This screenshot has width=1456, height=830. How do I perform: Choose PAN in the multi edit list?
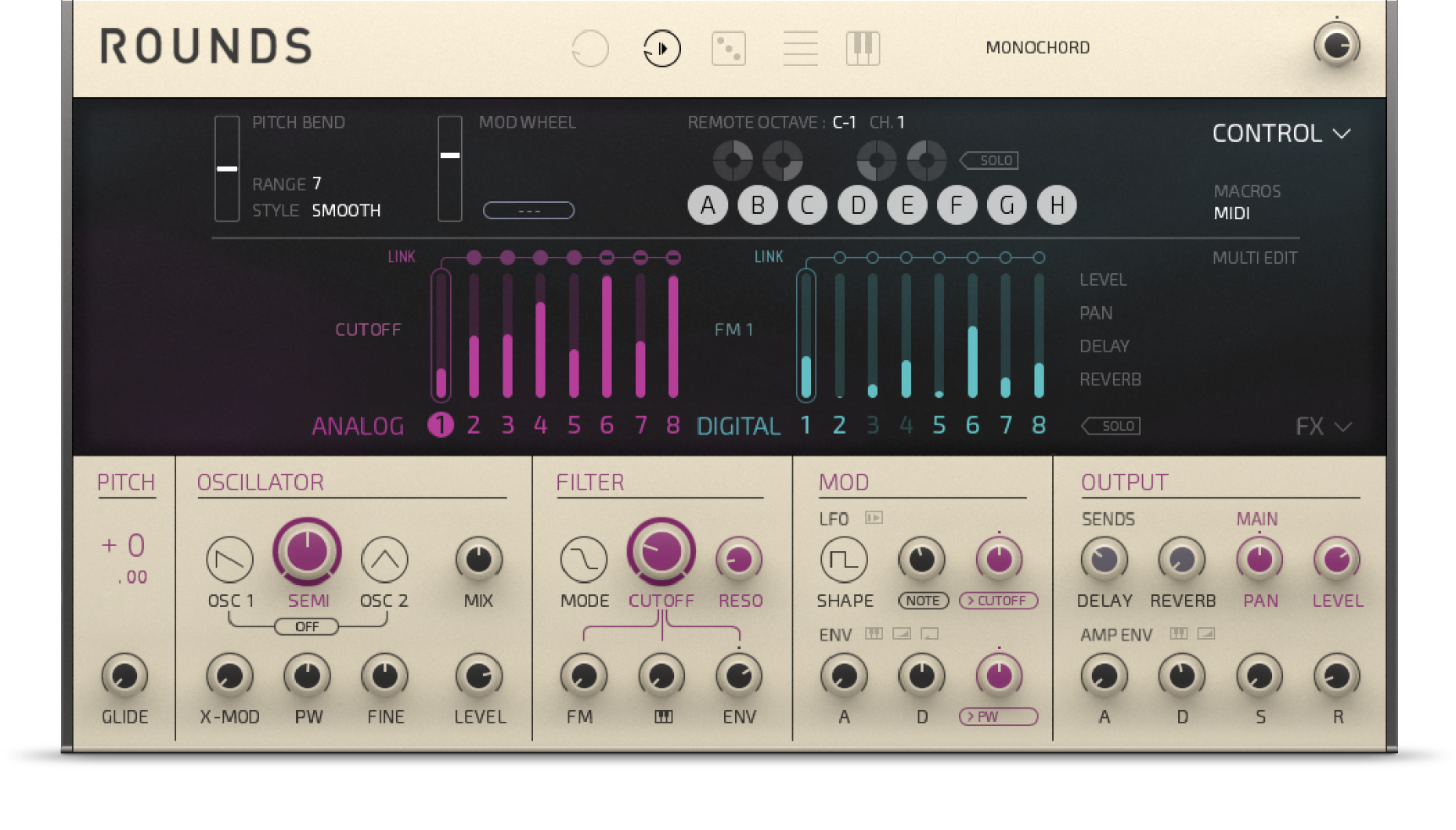[1095, 313]
